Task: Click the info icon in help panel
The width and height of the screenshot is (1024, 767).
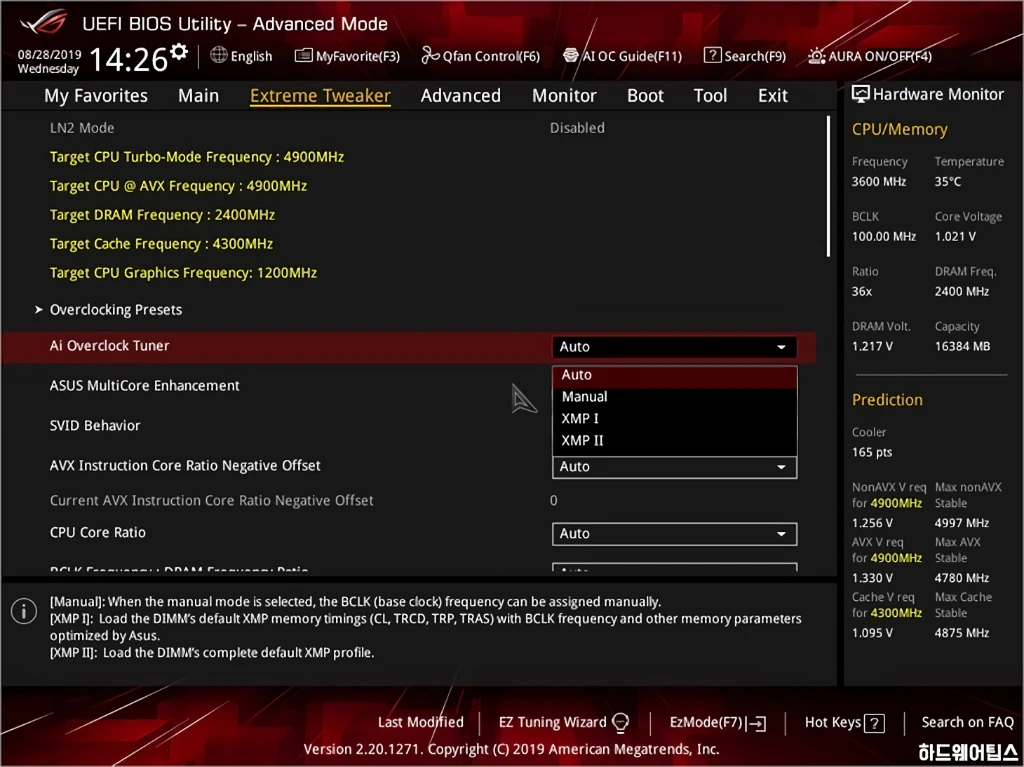Action: click(24, 612)
